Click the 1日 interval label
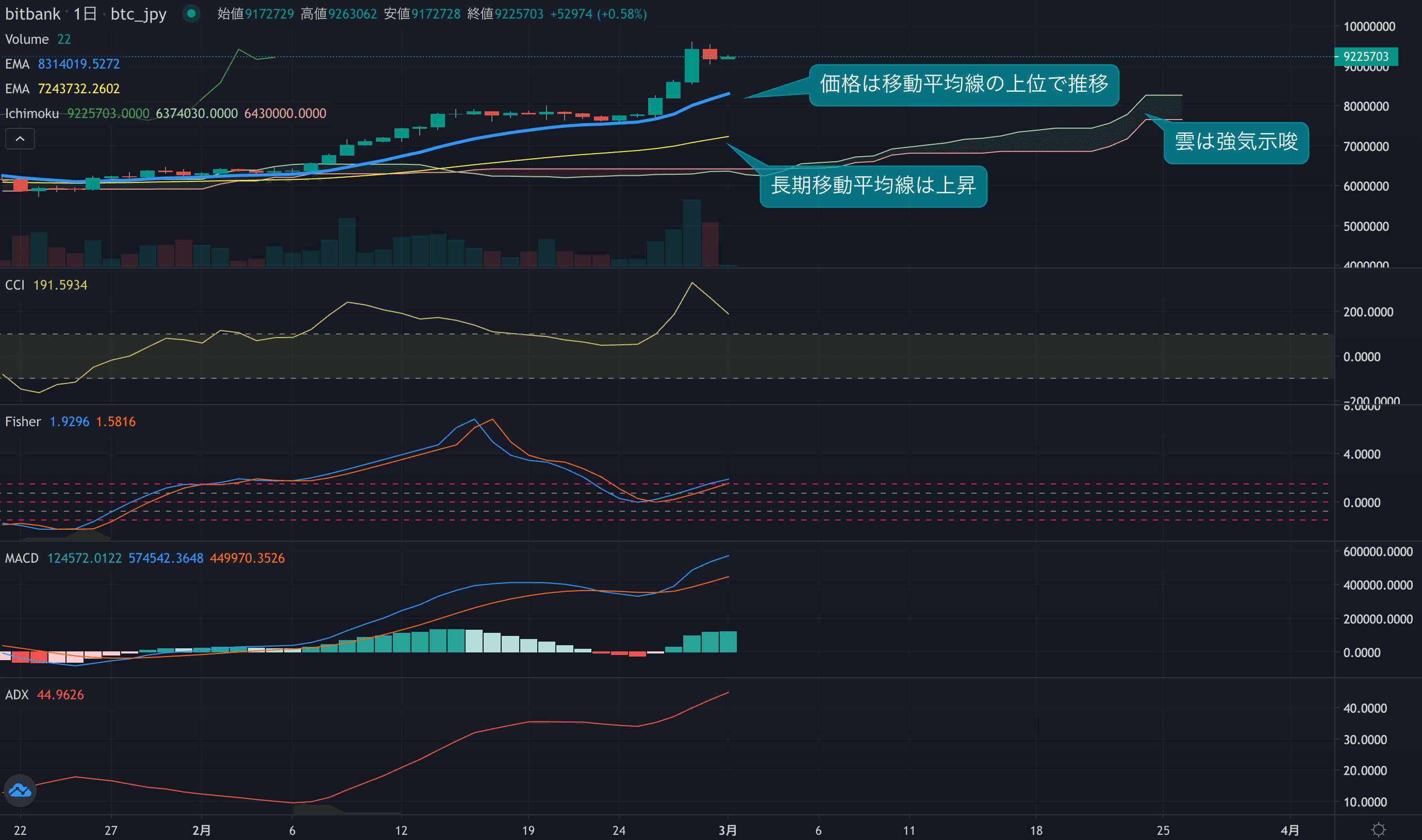The image size is (1422, 840). 85,13
